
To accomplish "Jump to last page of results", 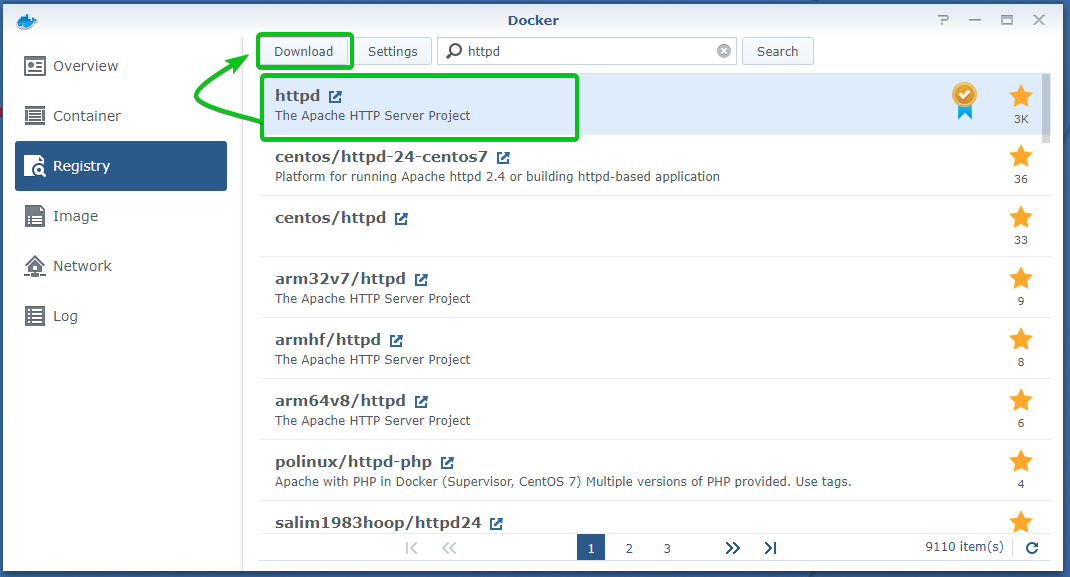I will (x=770, y=548).
